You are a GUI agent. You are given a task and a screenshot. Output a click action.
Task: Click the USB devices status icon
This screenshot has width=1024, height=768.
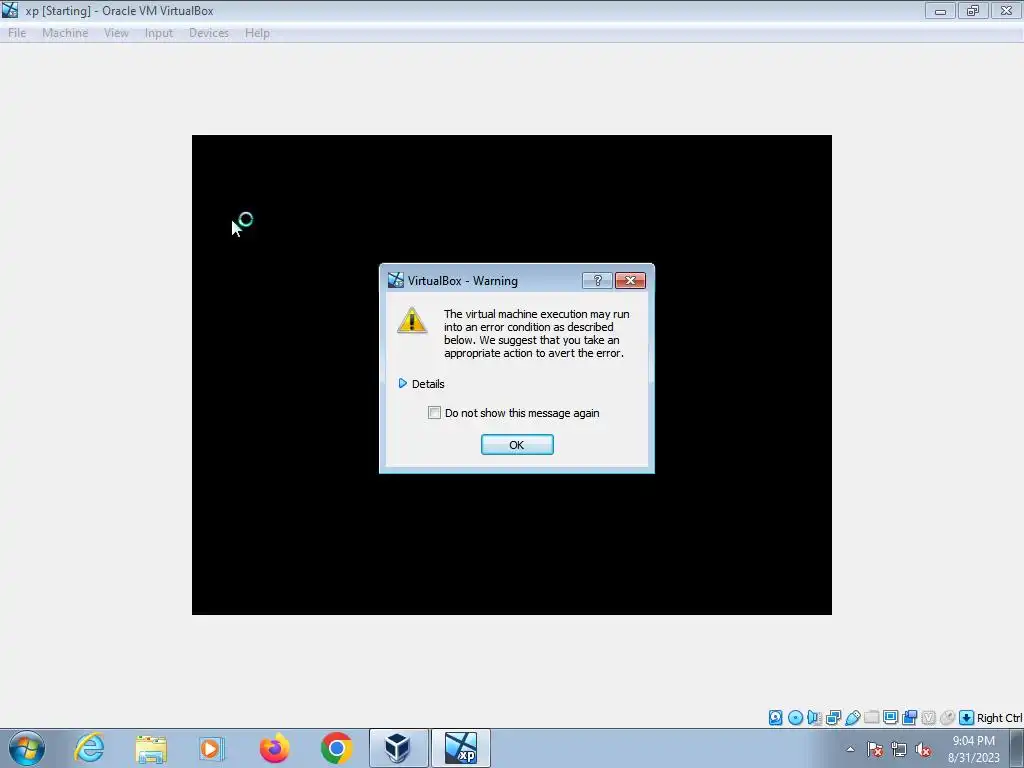(852, 718)
